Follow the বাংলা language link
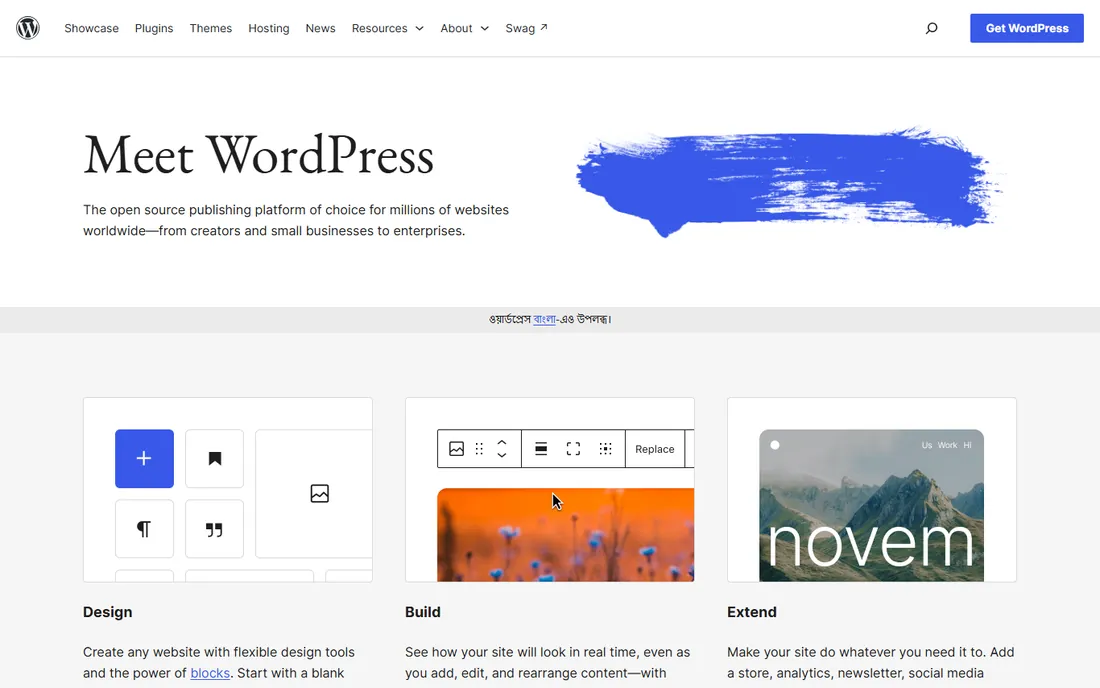 click(x=544, y=319)
